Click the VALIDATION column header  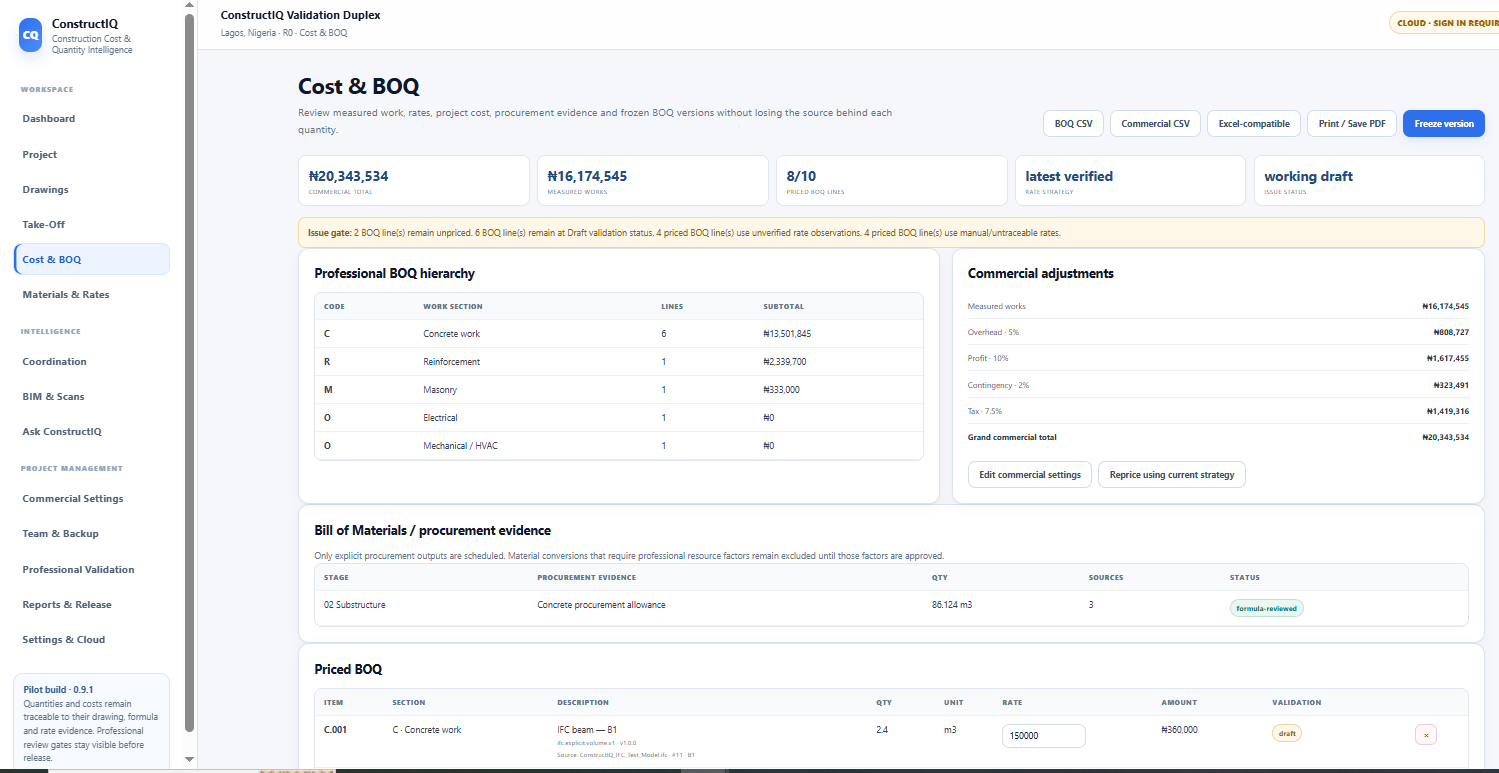1296,703
